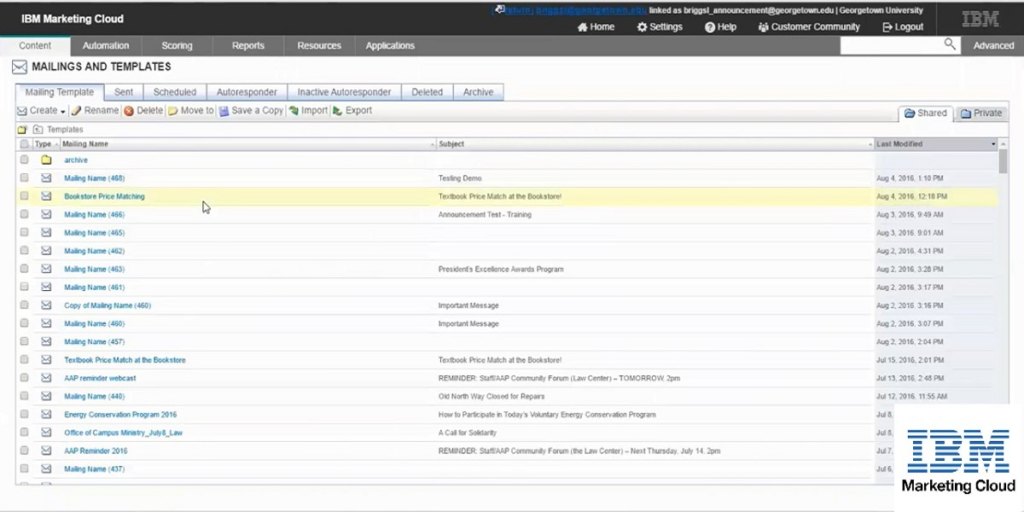Image resolution: width=1024 pixels, height=512 pixels.
Task: Open the Create dropdown menu
Action: [42, 111]
